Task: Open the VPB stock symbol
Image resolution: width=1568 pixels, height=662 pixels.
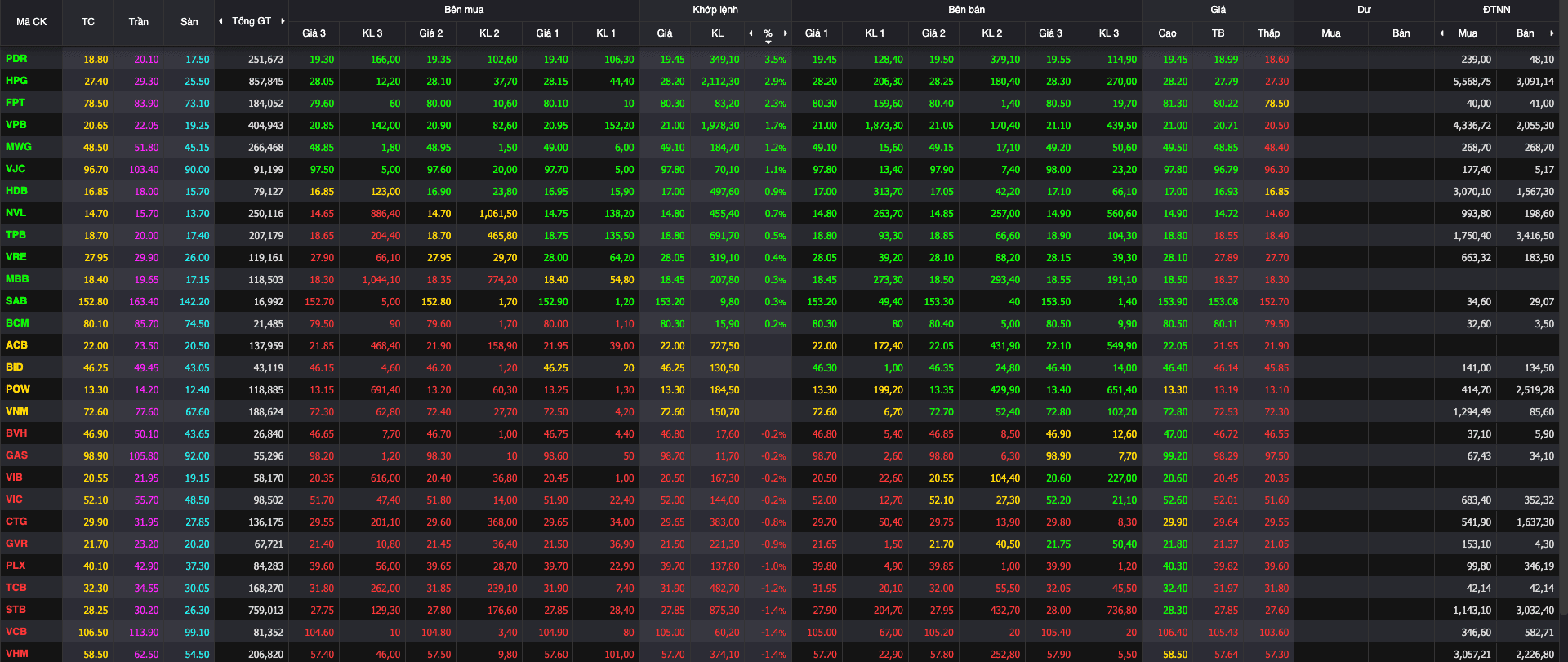Action: point(16,125)
